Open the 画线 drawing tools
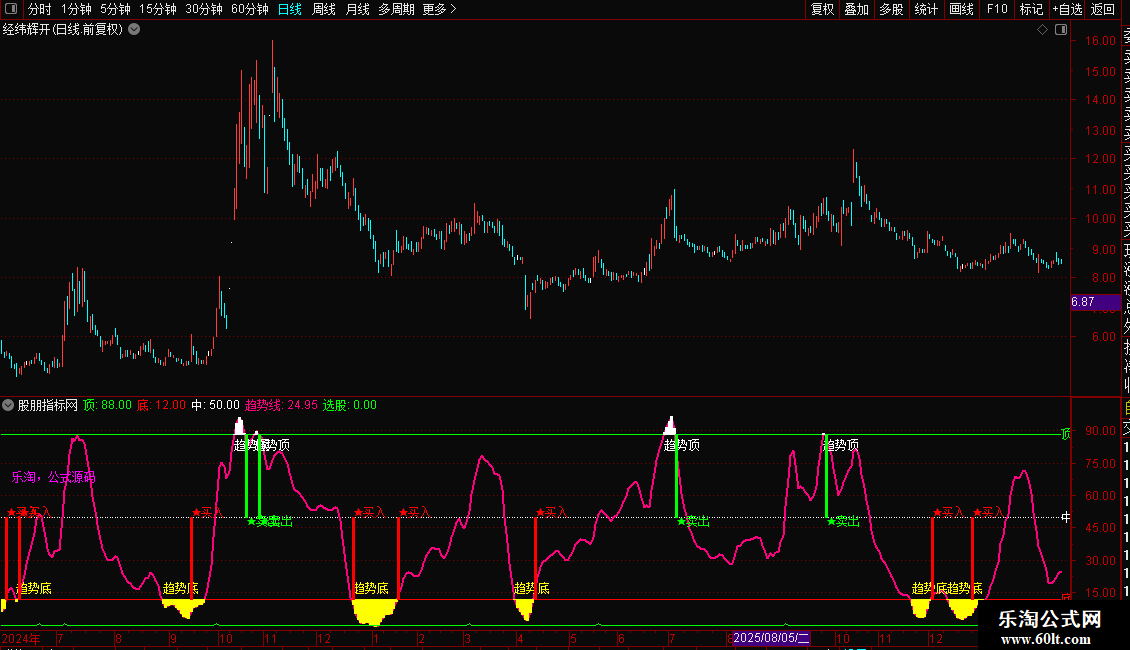The height and width of the screenshot is (650, 1130). [x=961, y=9]
